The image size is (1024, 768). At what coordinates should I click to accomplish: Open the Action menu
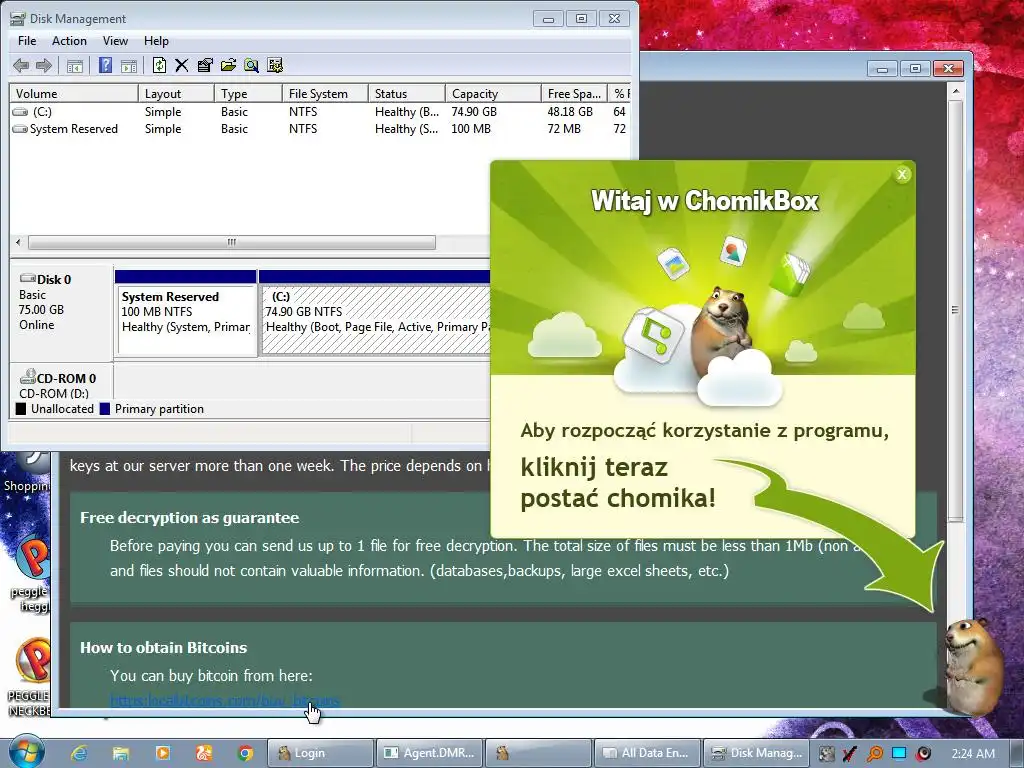point(69,40)
